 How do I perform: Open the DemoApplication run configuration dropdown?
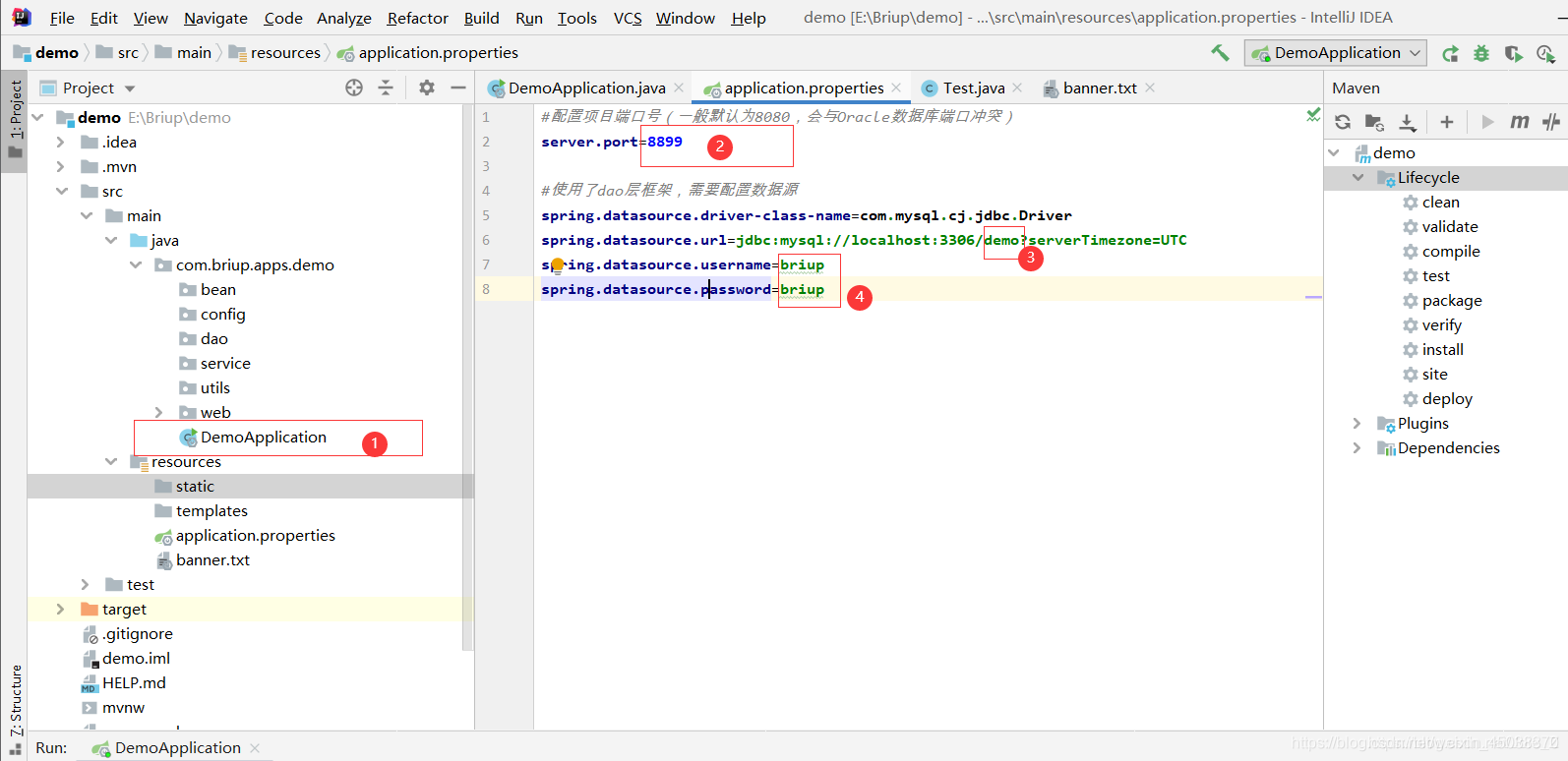click(x=1336, y=53)
